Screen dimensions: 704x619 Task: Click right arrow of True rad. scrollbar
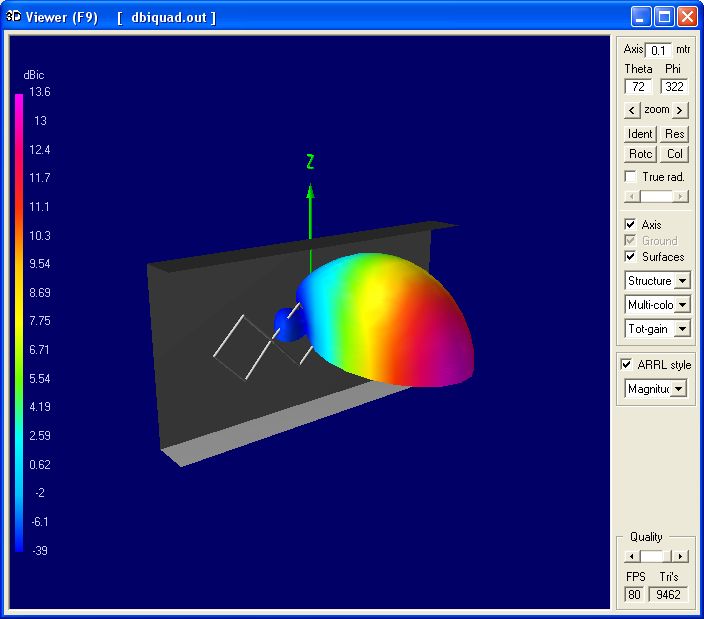coord(681,197)
